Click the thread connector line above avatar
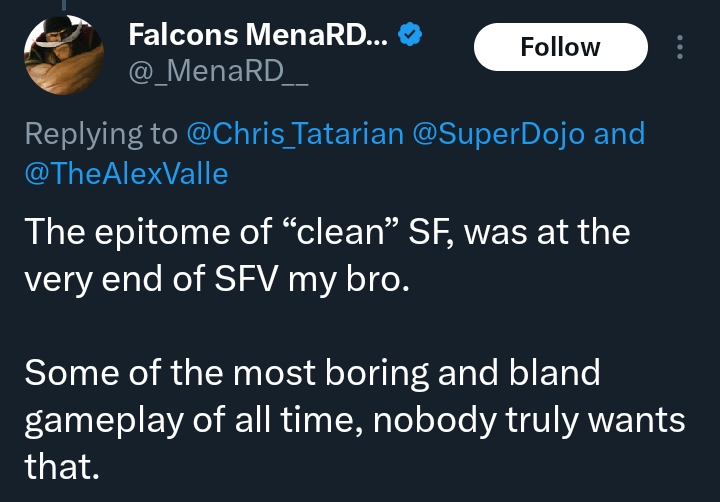Screen dimensions: 720x502 coord(64,5)
